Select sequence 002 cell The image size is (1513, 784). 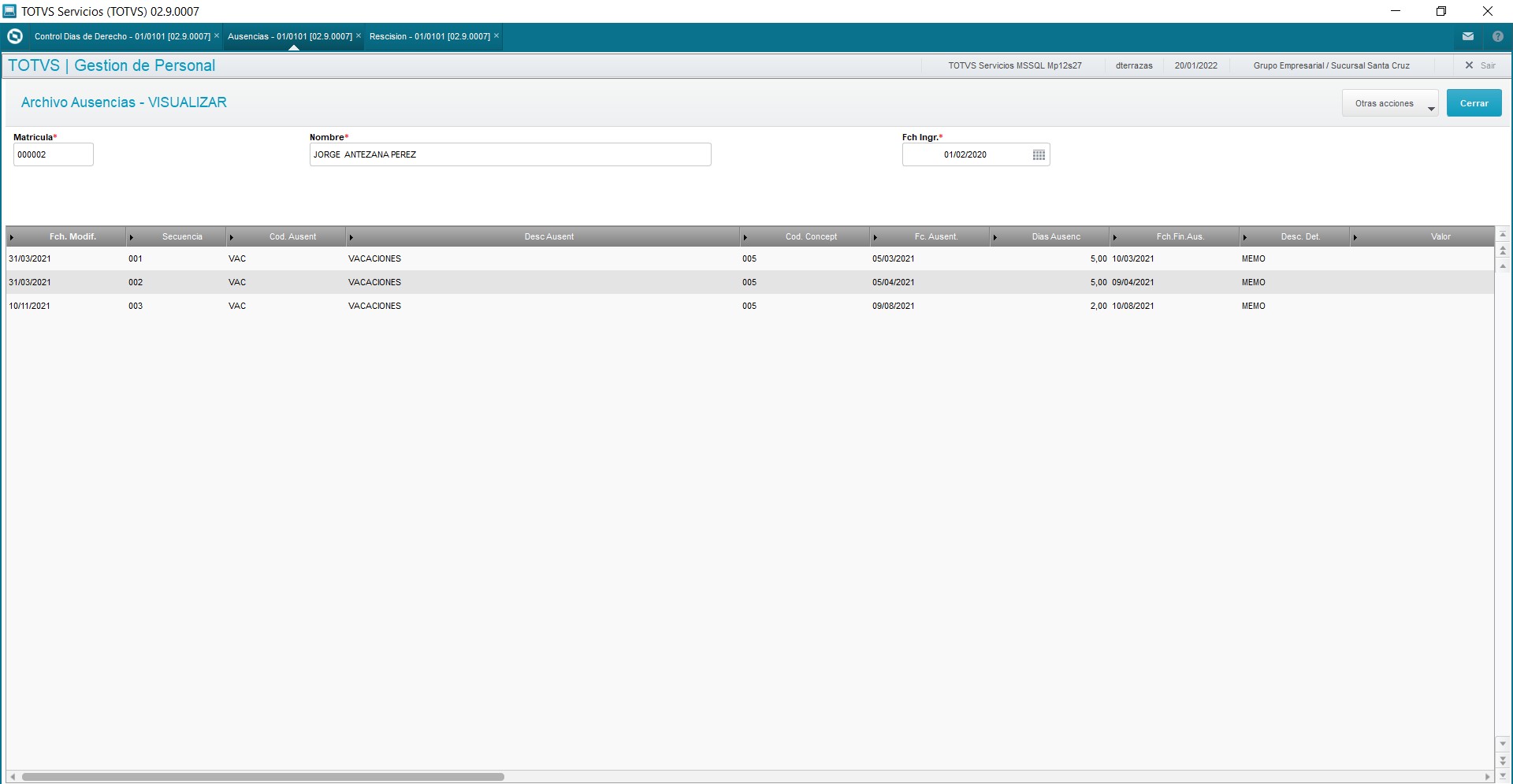click(x=176, y=282)
